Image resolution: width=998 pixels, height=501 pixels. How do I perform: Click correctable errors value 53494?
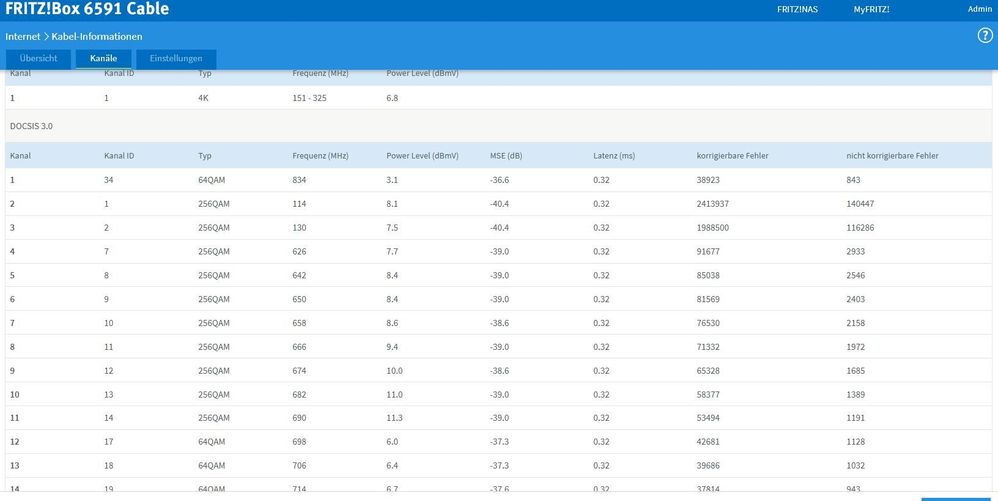click(708, 418)
